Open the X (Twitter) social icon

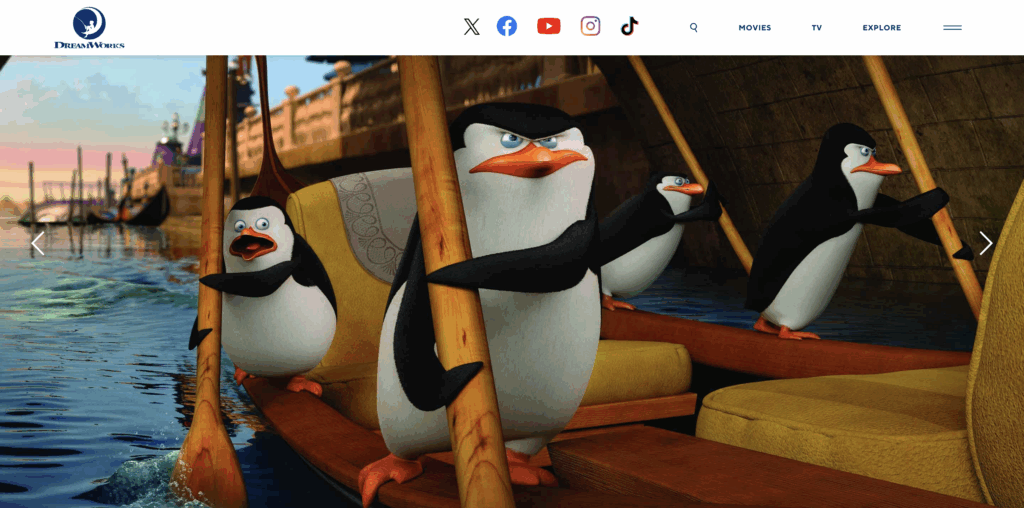point(472,27)
